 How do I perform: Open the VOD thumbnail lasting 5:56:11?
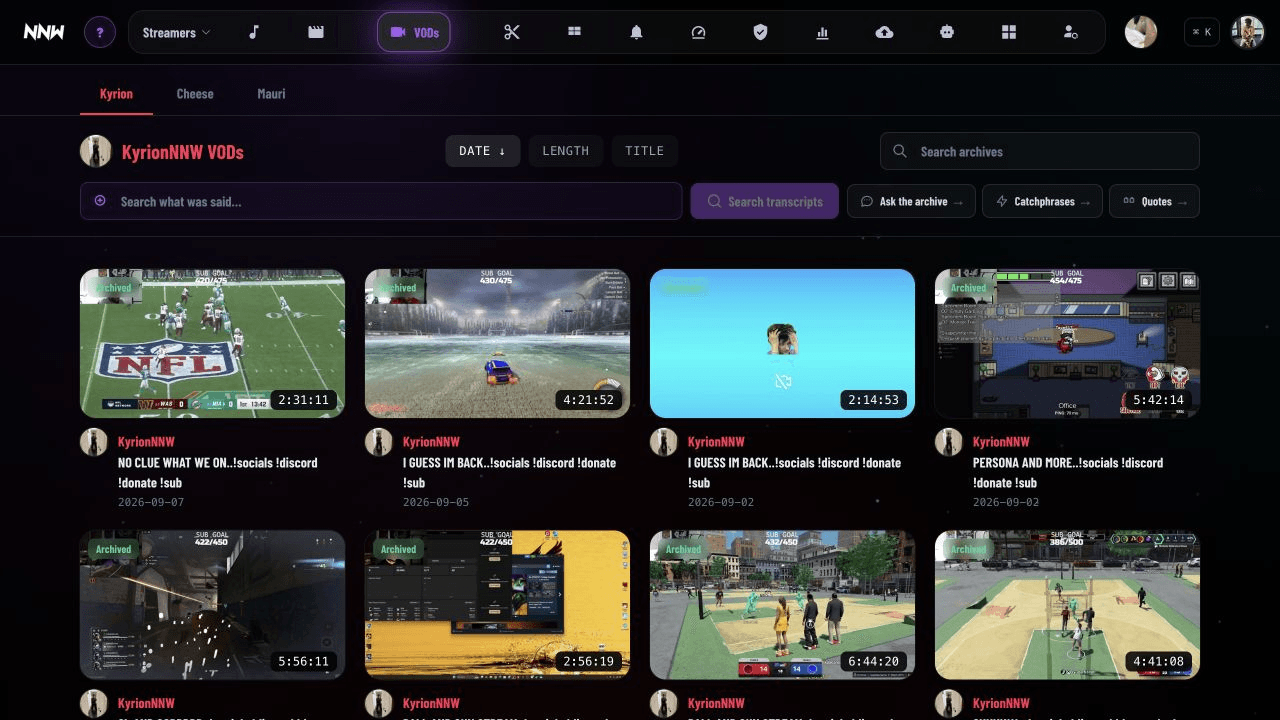[x=212, y=605]
